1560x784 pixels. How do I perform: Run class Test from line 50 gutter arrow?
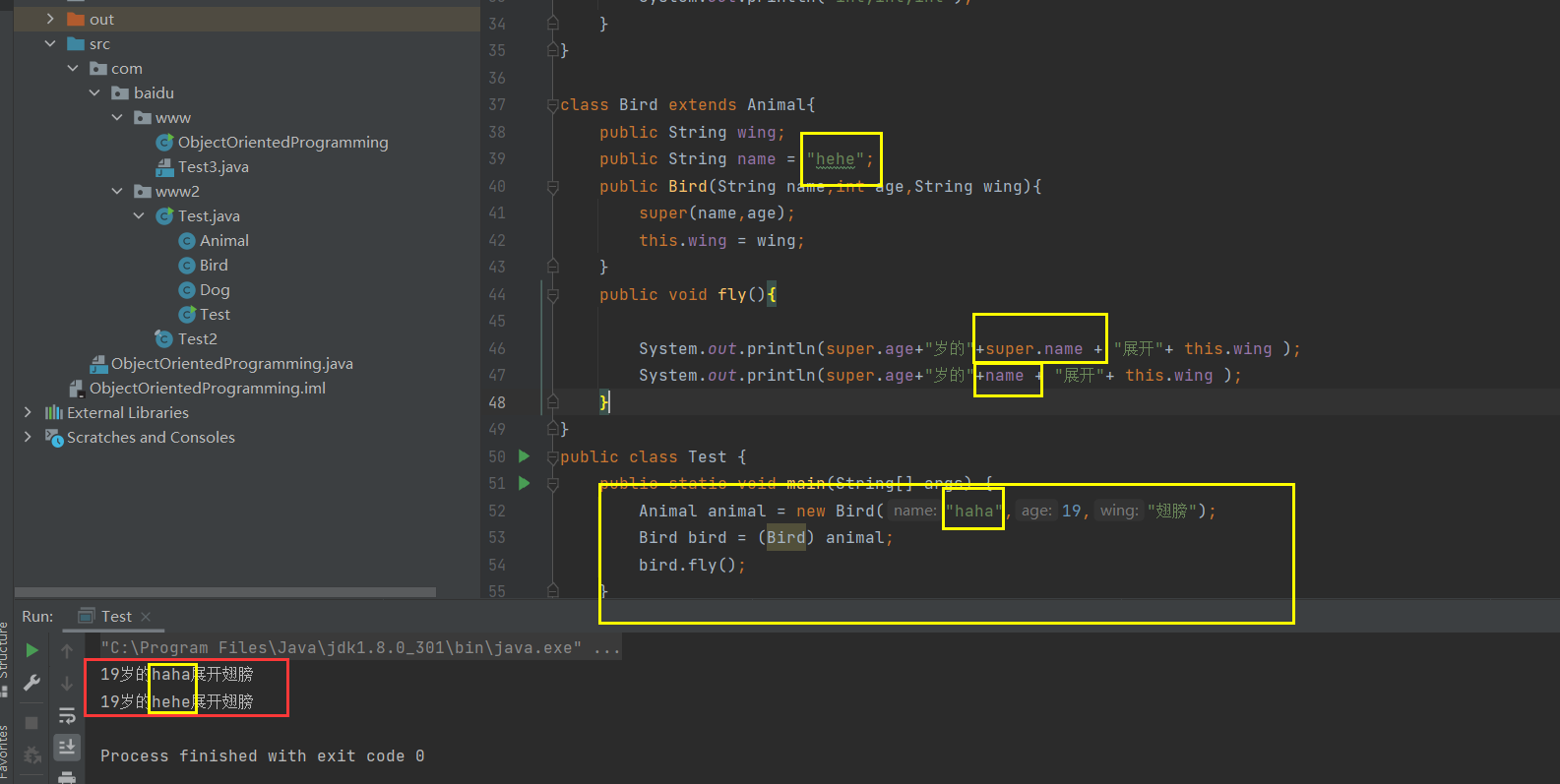(525, 456)
